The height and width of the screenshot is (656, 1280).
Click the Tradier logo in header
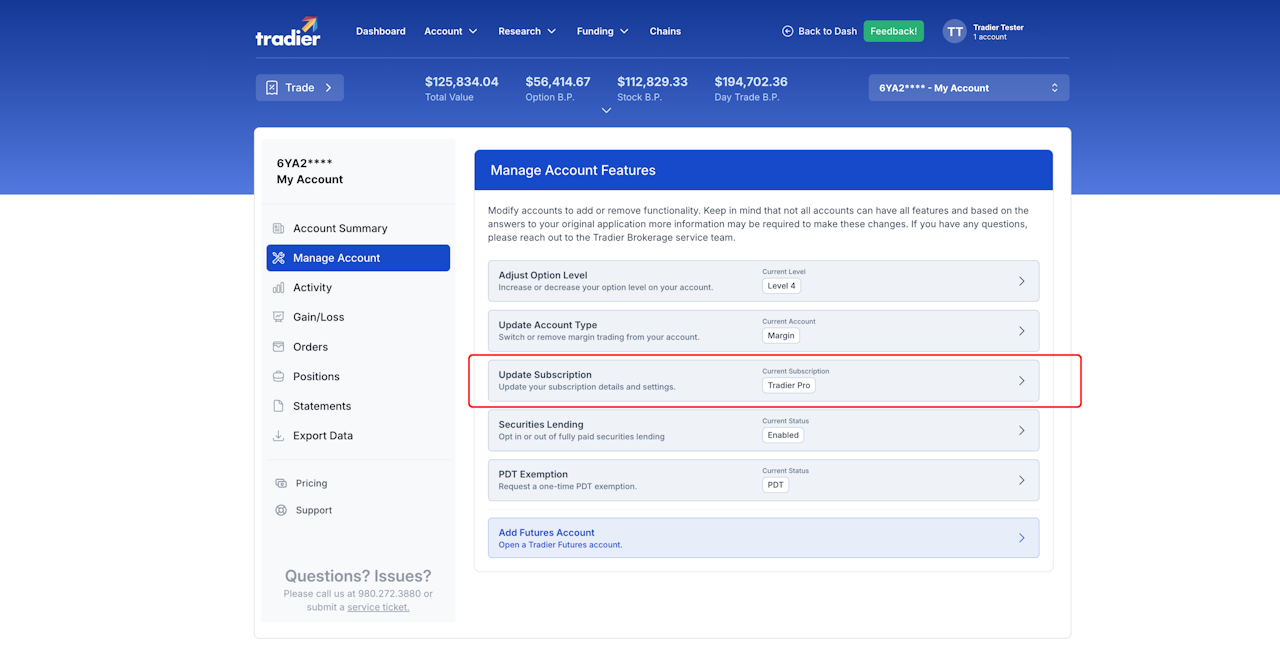[x=288, y=32]
